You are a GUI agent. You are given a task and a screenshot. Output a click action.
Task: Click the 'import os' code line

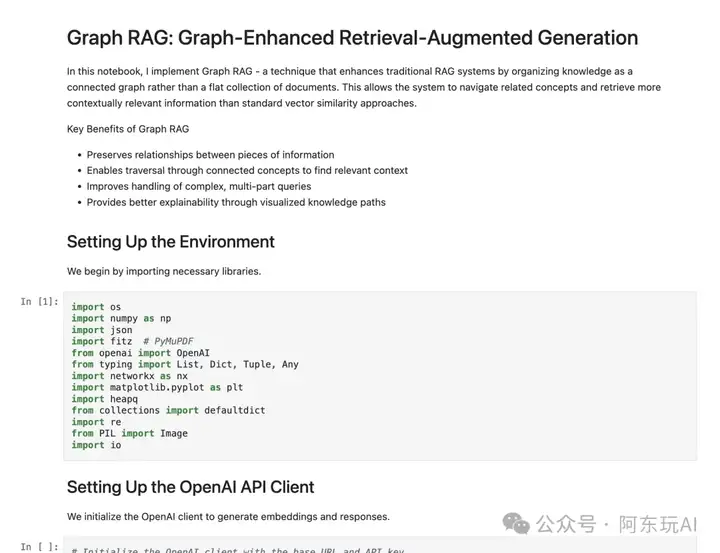point(96,307)
